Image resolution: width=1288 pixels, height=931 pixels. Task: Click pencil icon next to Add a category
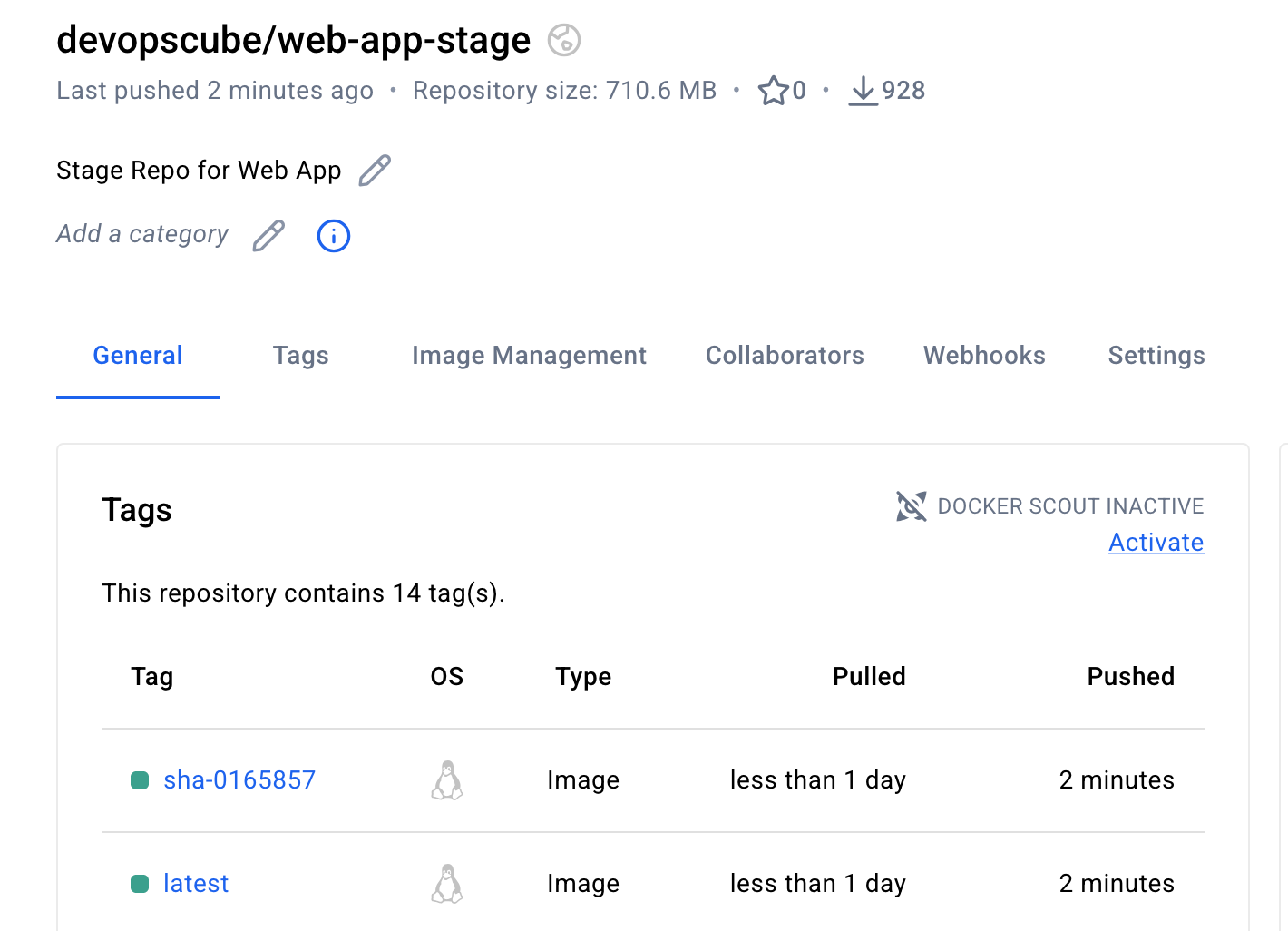point(268,236)
